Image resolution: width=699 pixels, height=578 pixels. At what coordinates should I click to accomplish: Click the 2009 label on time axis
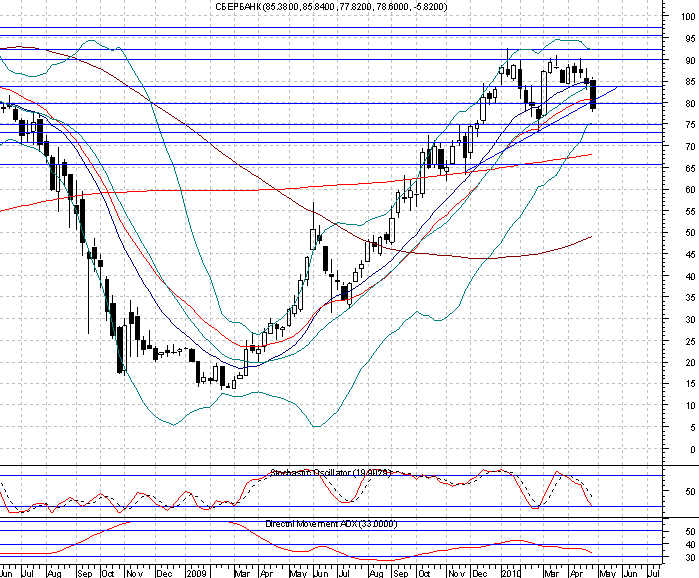point(196,573)
